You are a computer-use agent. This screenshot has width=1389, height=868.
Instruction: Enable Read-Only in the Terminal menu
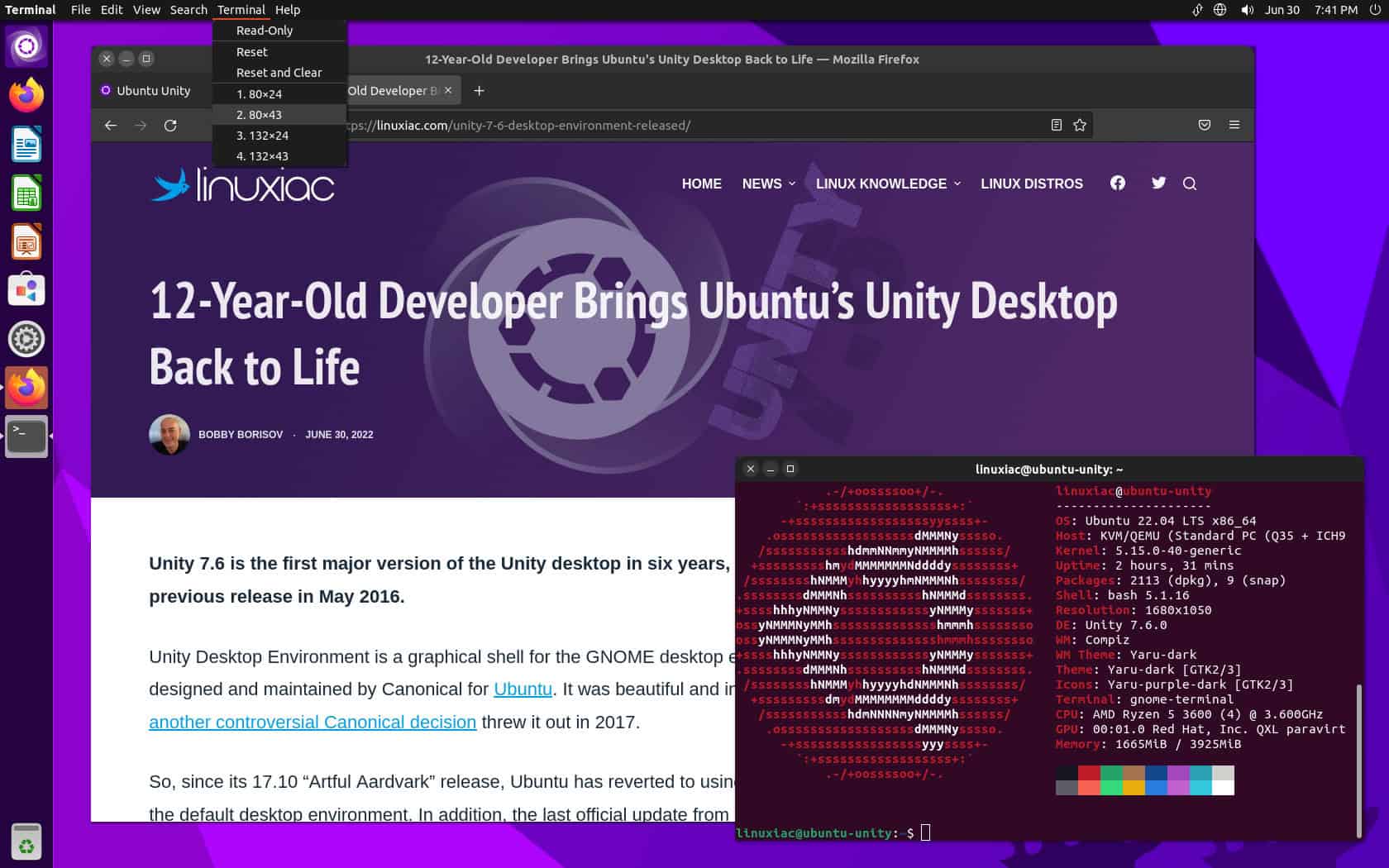[x=265, y=30]
